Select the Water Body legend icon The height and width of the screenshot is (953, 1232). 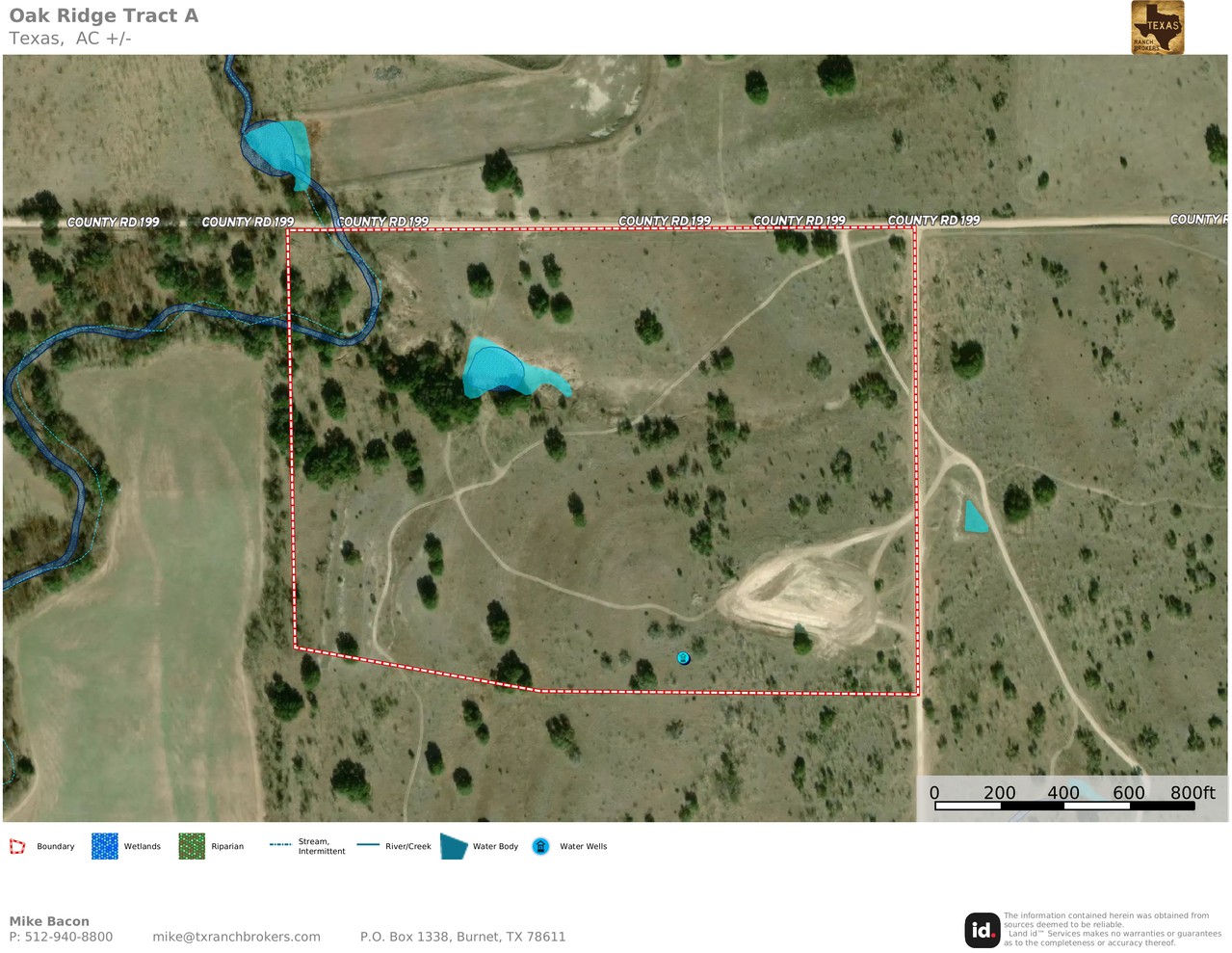point(453,846)
